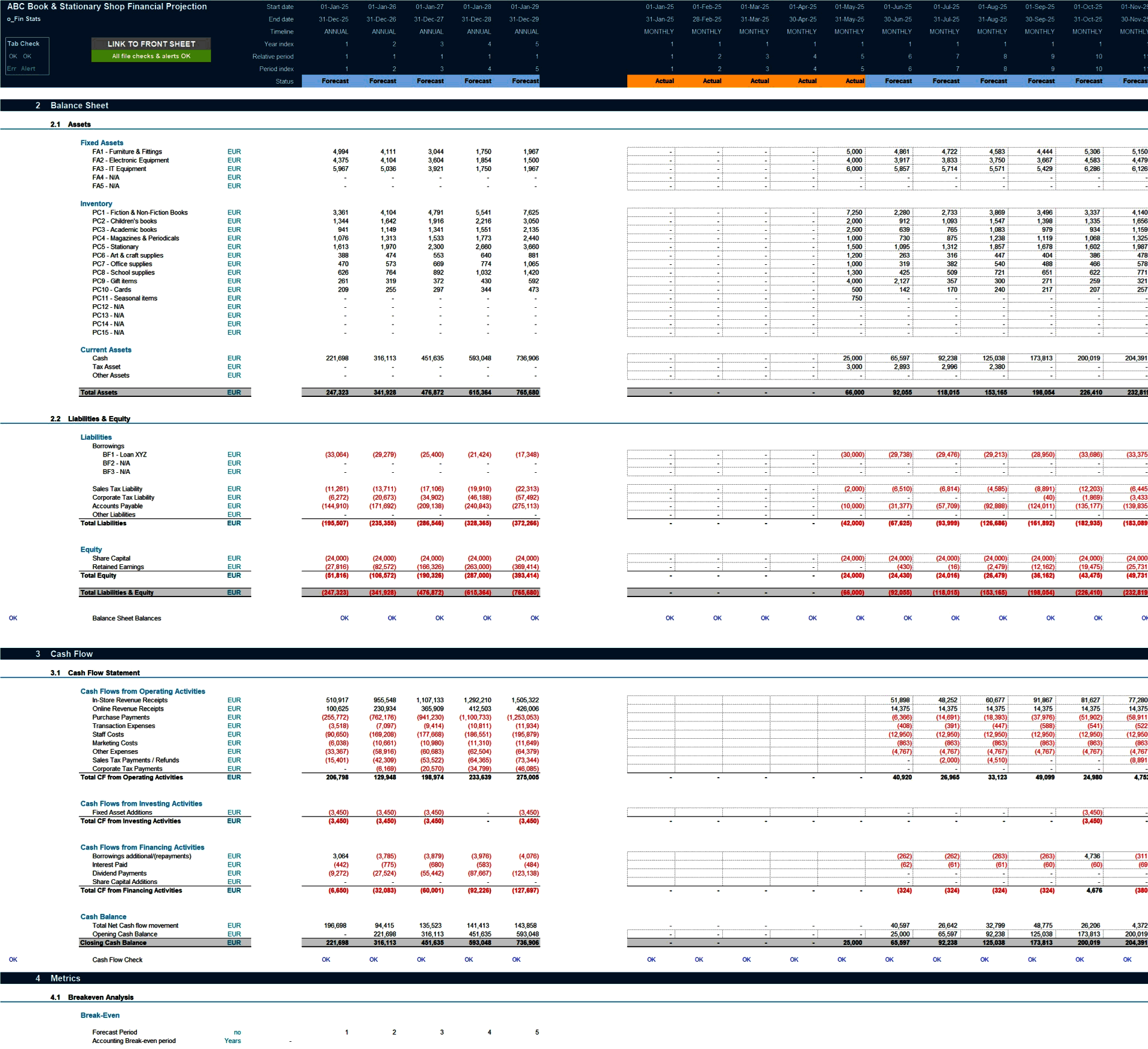
Task: Click the 01-Jan-25 annual start date
Action: pyautogui.click(x=334, y=7)
